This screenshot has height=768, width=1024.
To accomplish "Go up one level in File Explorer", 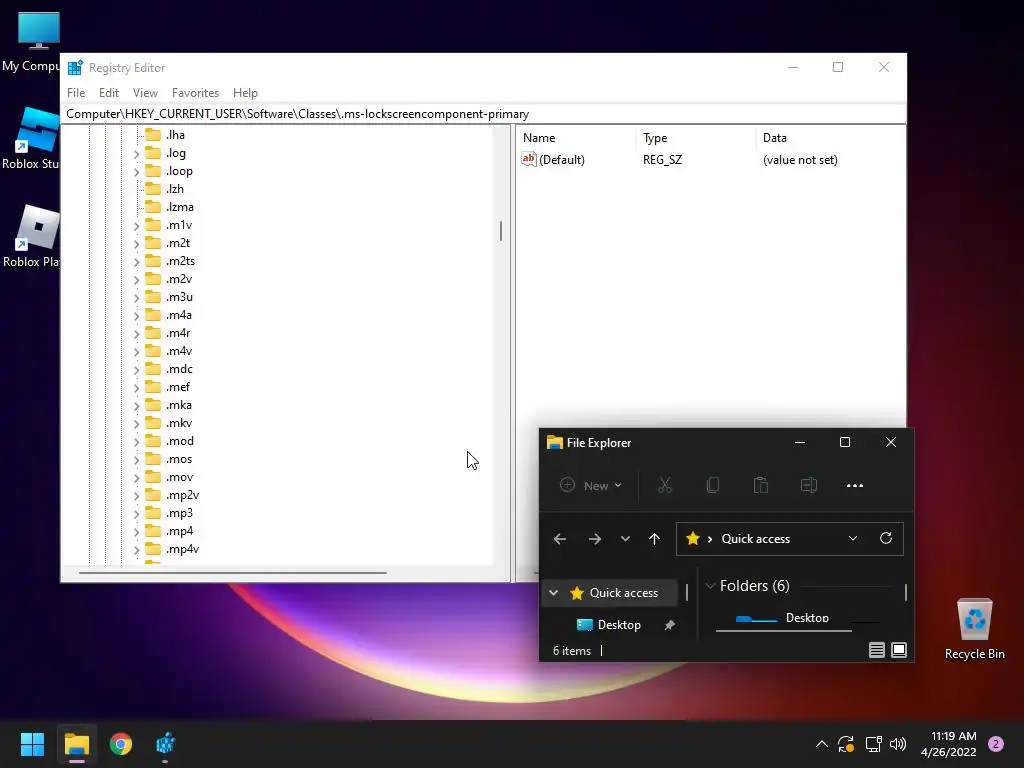I will 654,539.
